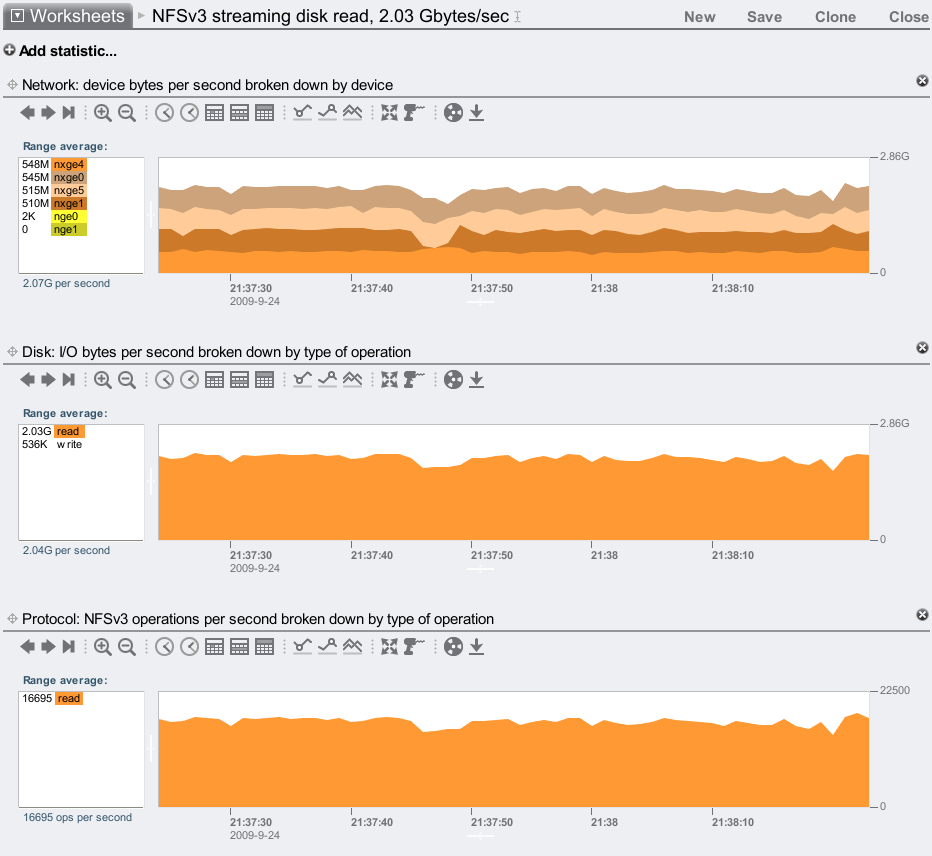Clone the current worksheet
Screen dimensions: 932x856
click(x=835, y=17)
